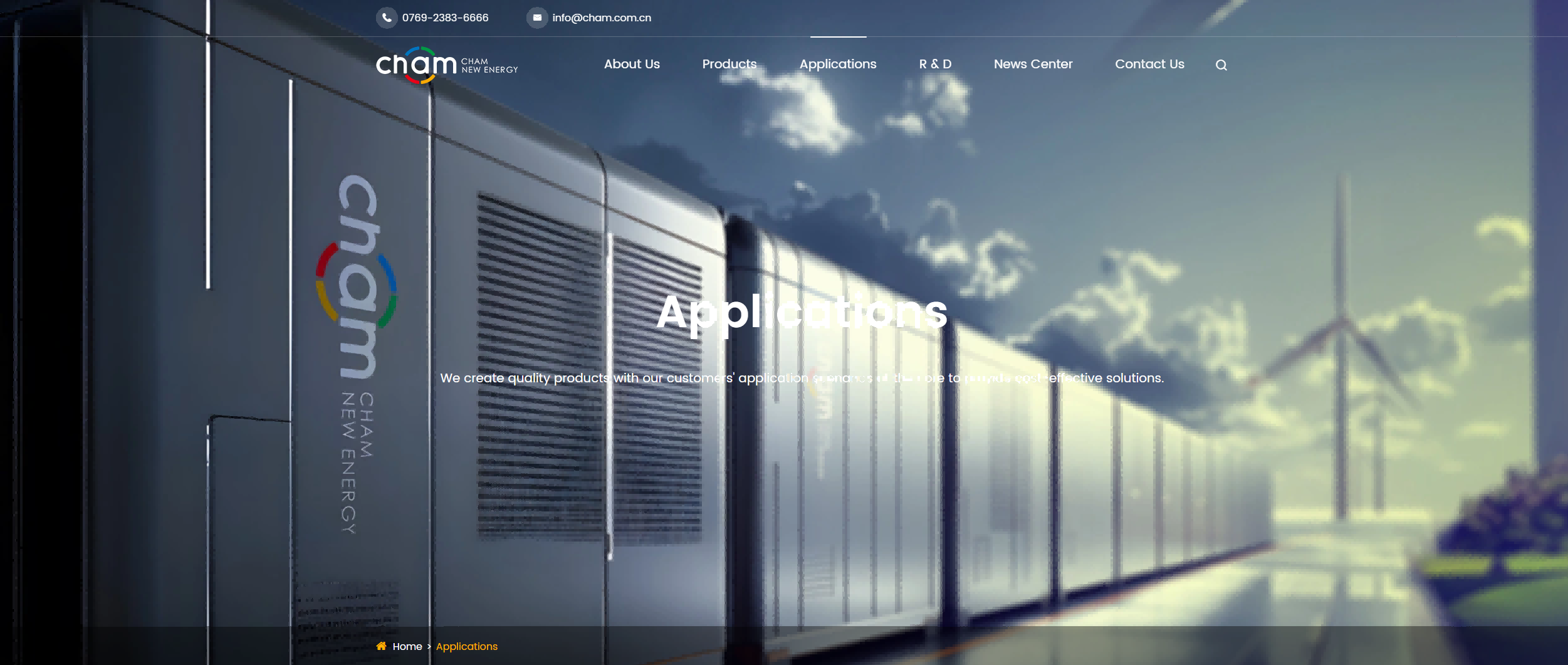
Task: Click the large Applications banner heading
Action: [802, 312]
